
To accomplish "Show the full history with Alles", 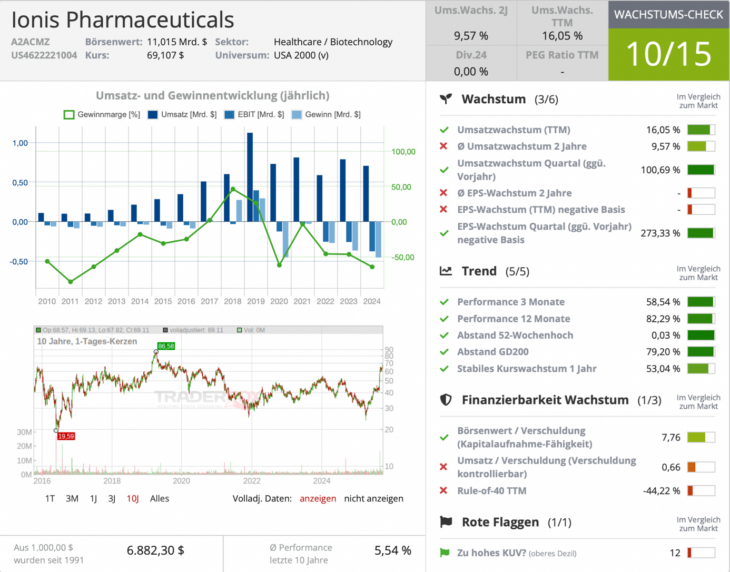I will pyautogui.click(x=160, y=498).
